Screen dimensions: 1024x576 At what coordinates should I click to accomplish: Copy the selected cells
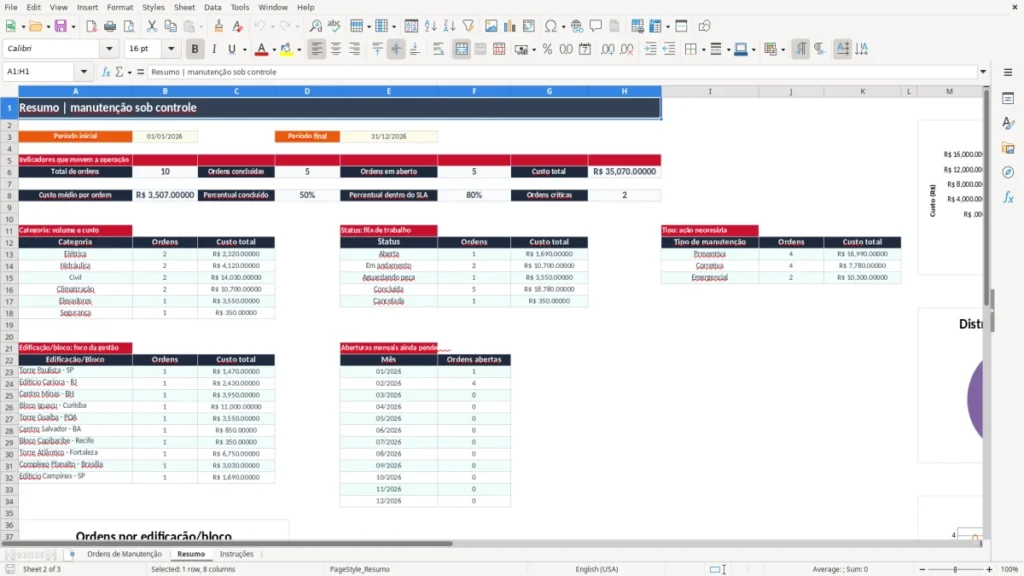coord(170,26)
